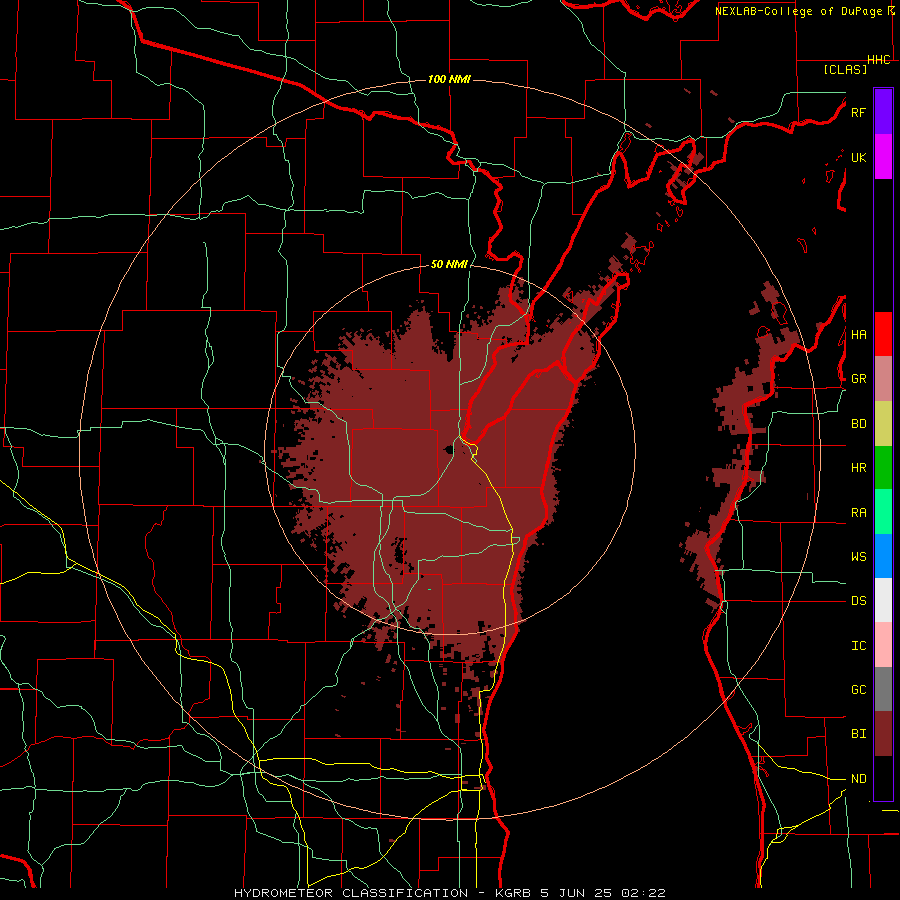900x900 pixels.
Task: Click the HA red legend swatch
Action: pyautogui.click(x=883, y=334)
